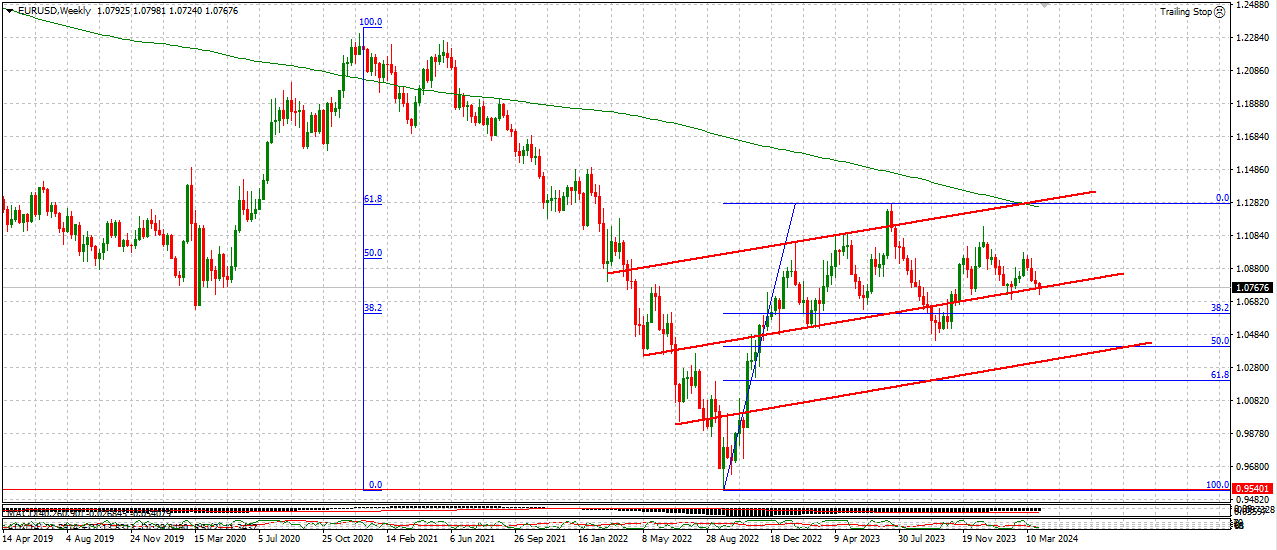Click the left Fibonacci 38.2 label
The height and width of the screenshot is (550, 1277).
coord(373,308)
